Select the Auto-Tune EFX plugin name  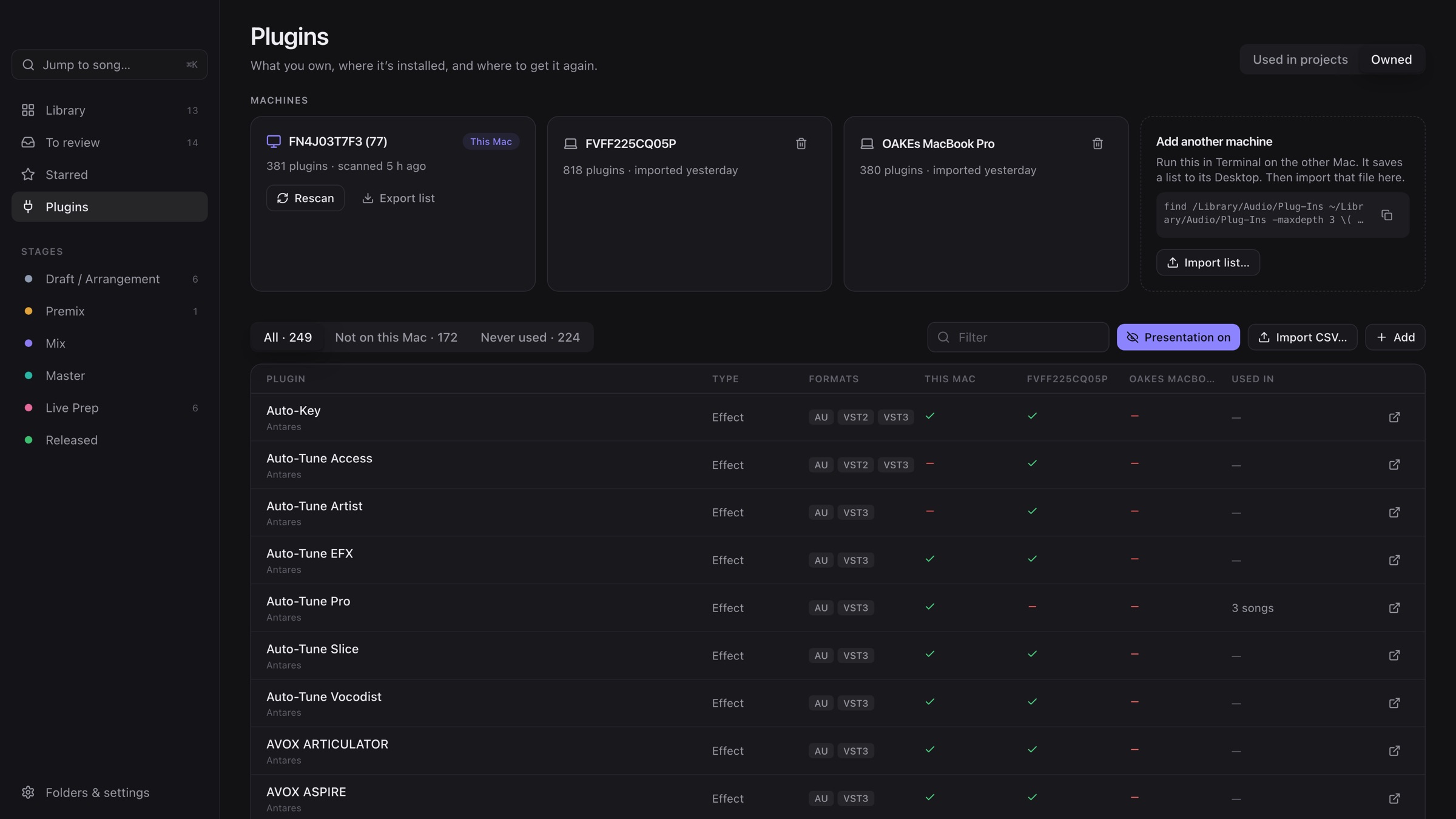click(309, 554)
